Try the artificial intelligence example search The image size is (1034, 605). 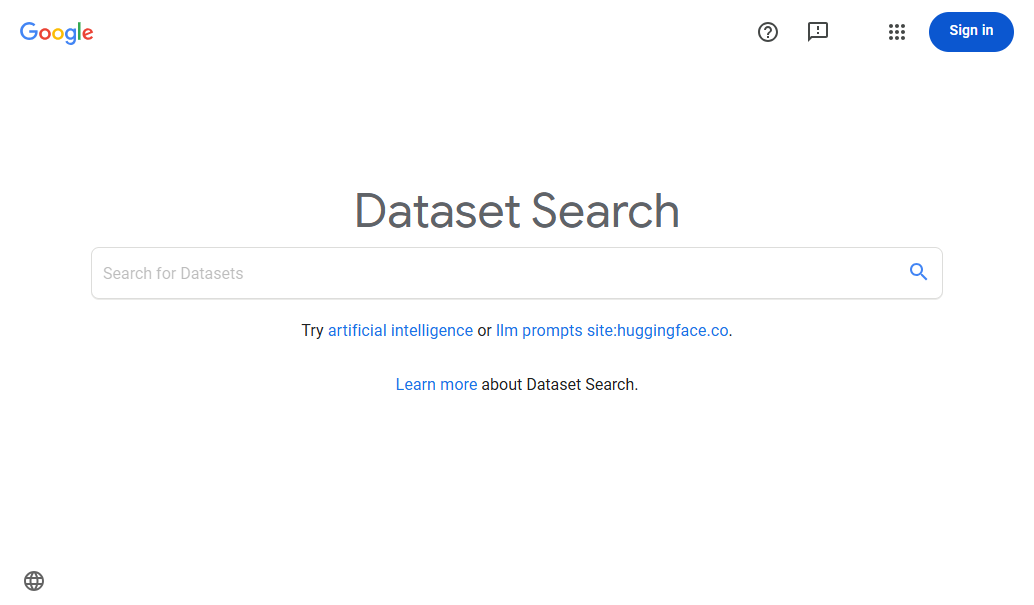tap(400, 330)
